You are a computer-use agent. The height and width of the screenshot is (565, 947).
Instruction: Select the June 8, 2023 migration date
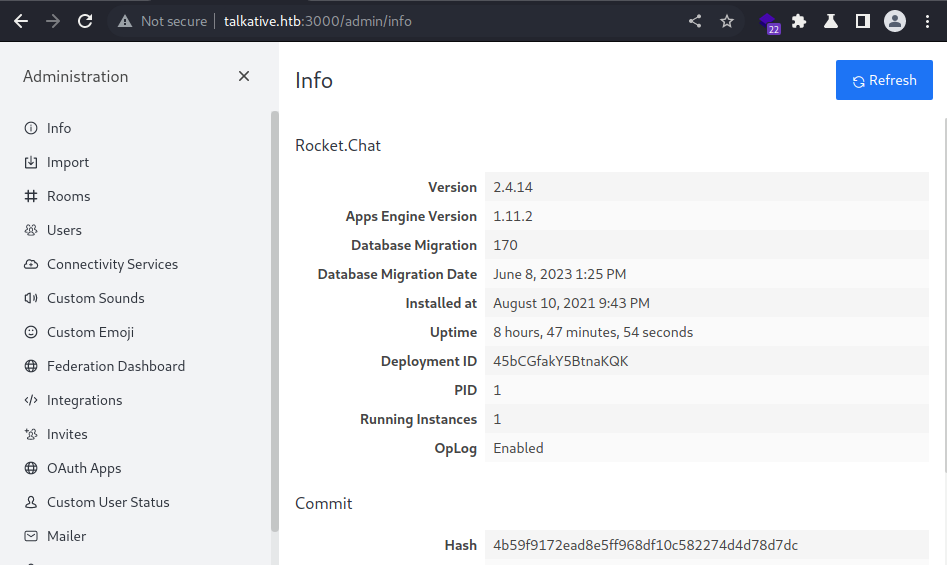tap(559, 274)
